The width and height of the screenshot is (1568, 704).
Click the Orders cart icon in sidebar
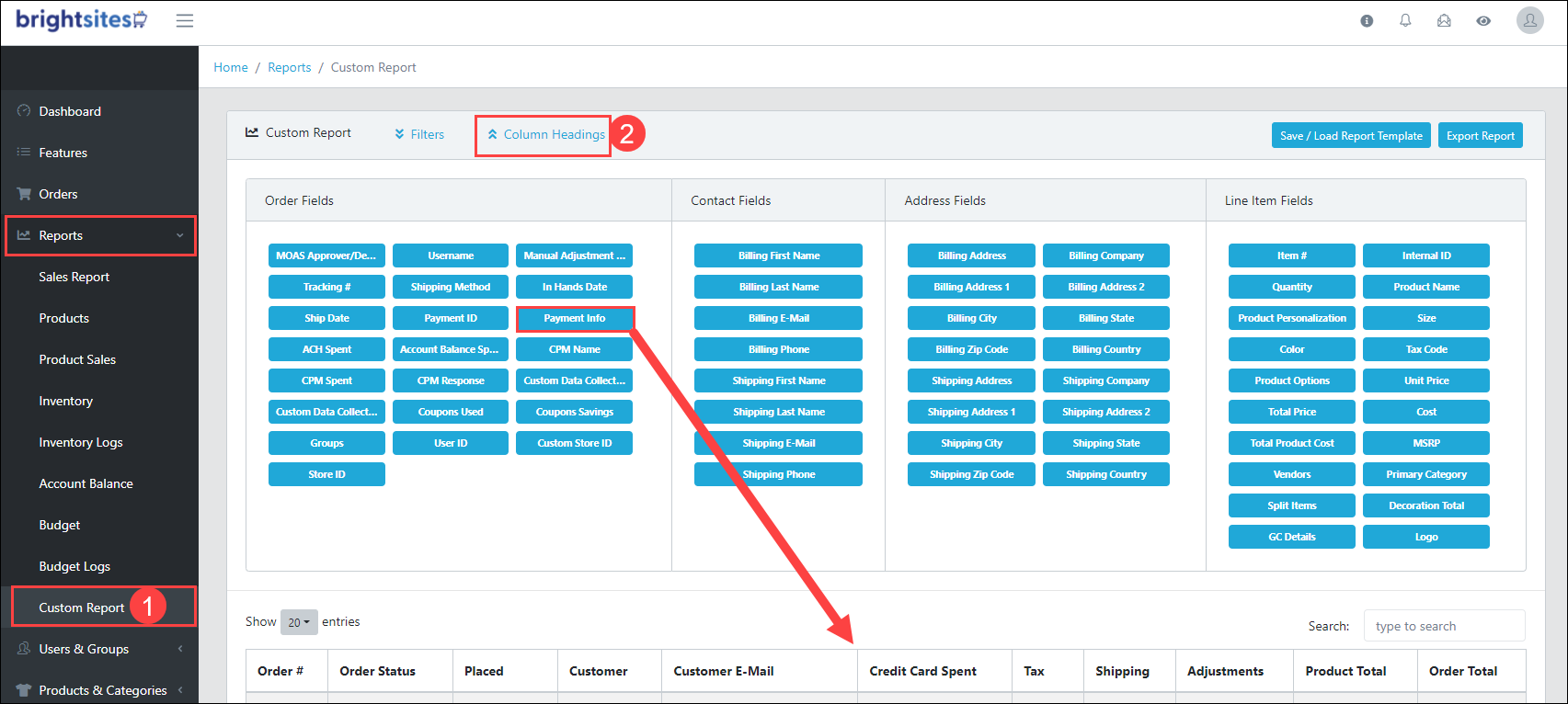coord(24,194)
